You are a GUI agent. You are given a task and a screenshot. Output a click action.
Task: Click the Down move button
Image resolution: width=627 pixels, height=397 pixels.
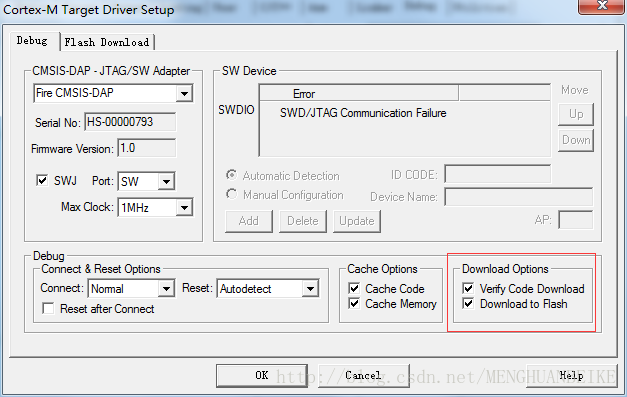coord(576,140)
